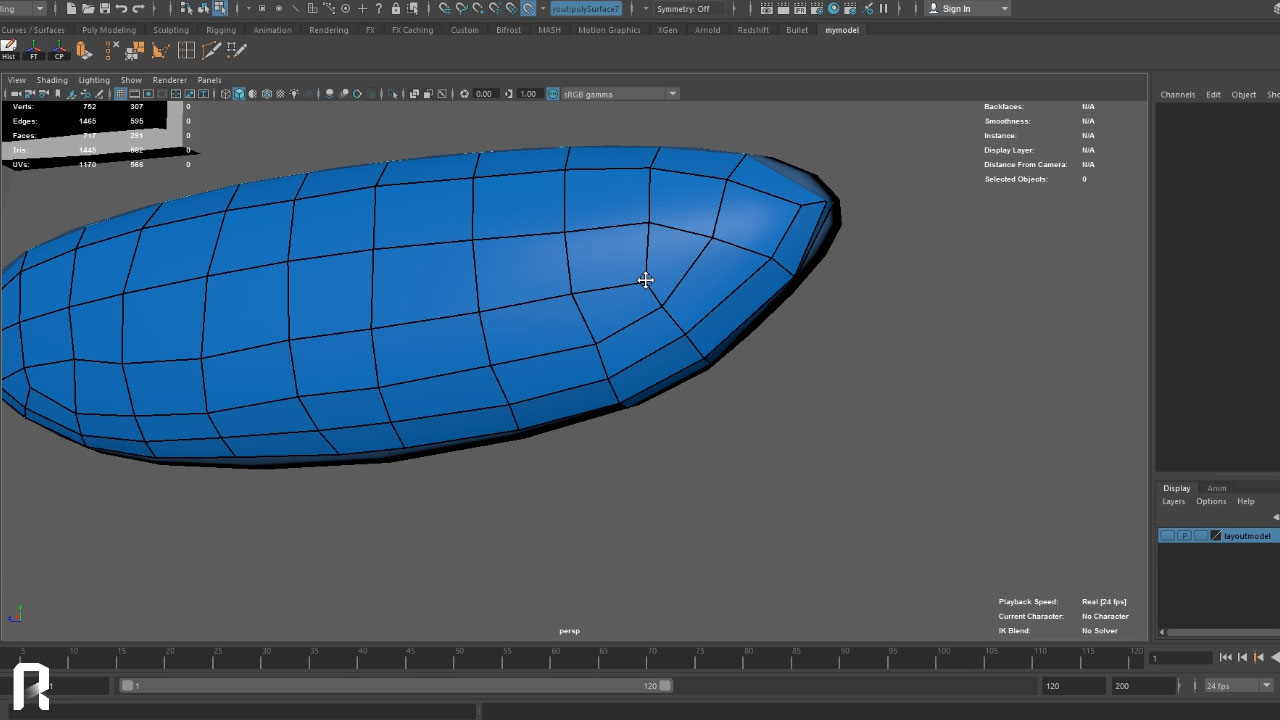The image size is (1280, 720).
Task: Switch to the Poly Modeling shelf tab
Action: pyautogui.click(x=108, y=30)
